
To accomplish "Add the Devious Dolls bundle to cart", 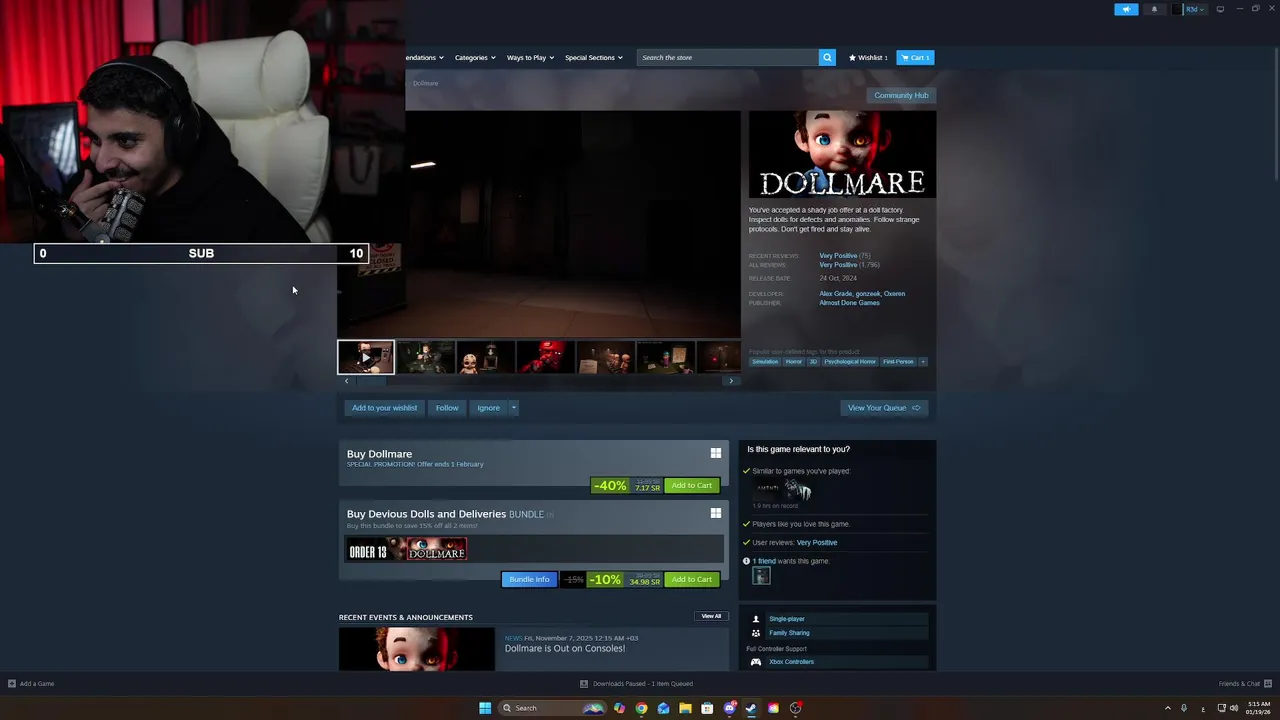I will tap(692, 579).
